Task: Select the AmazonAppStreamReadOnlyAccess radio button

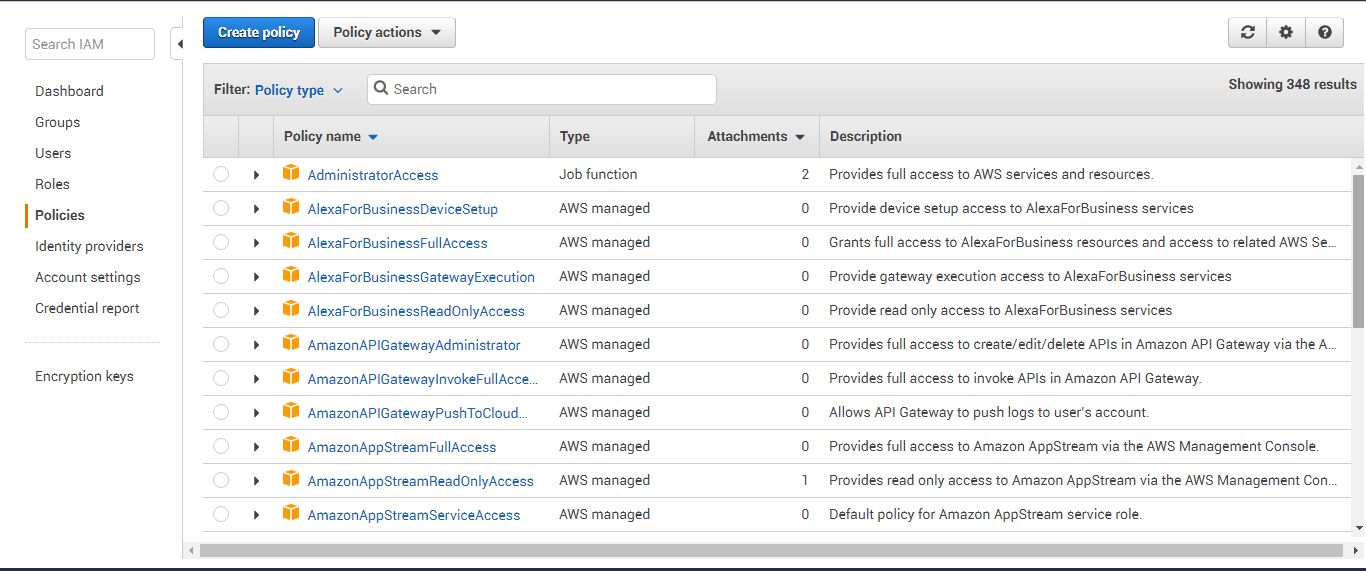Action: pos(221,480)
